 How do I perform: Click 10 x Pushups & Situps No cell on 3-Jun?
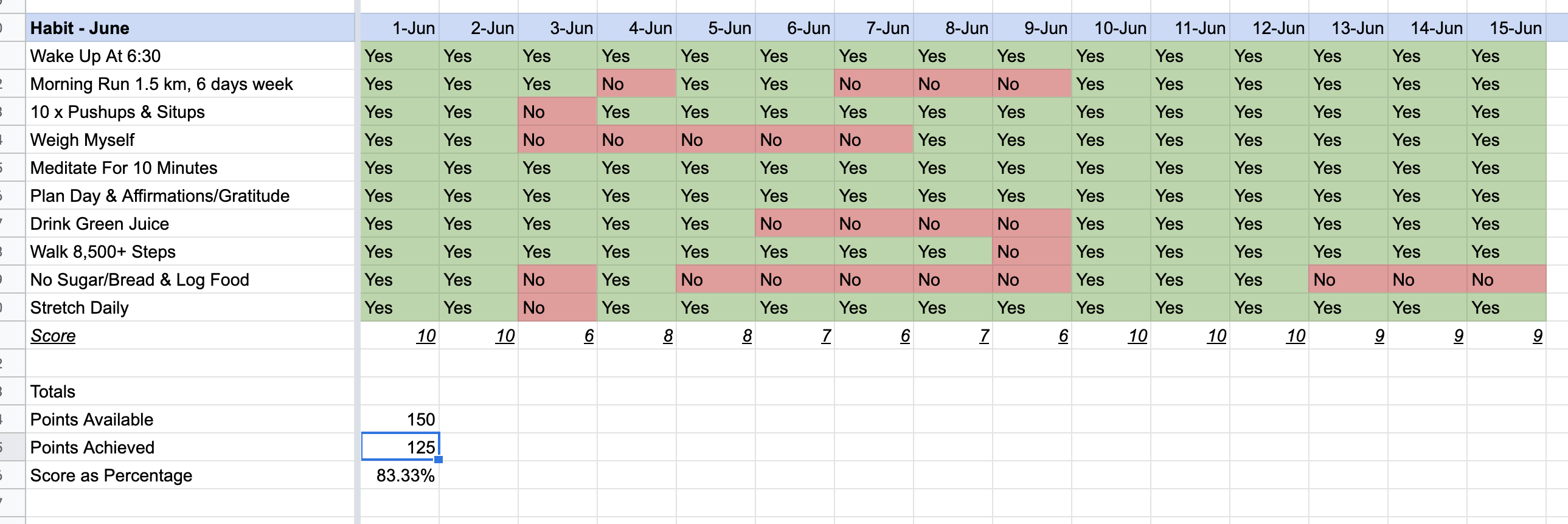point(557,112)
